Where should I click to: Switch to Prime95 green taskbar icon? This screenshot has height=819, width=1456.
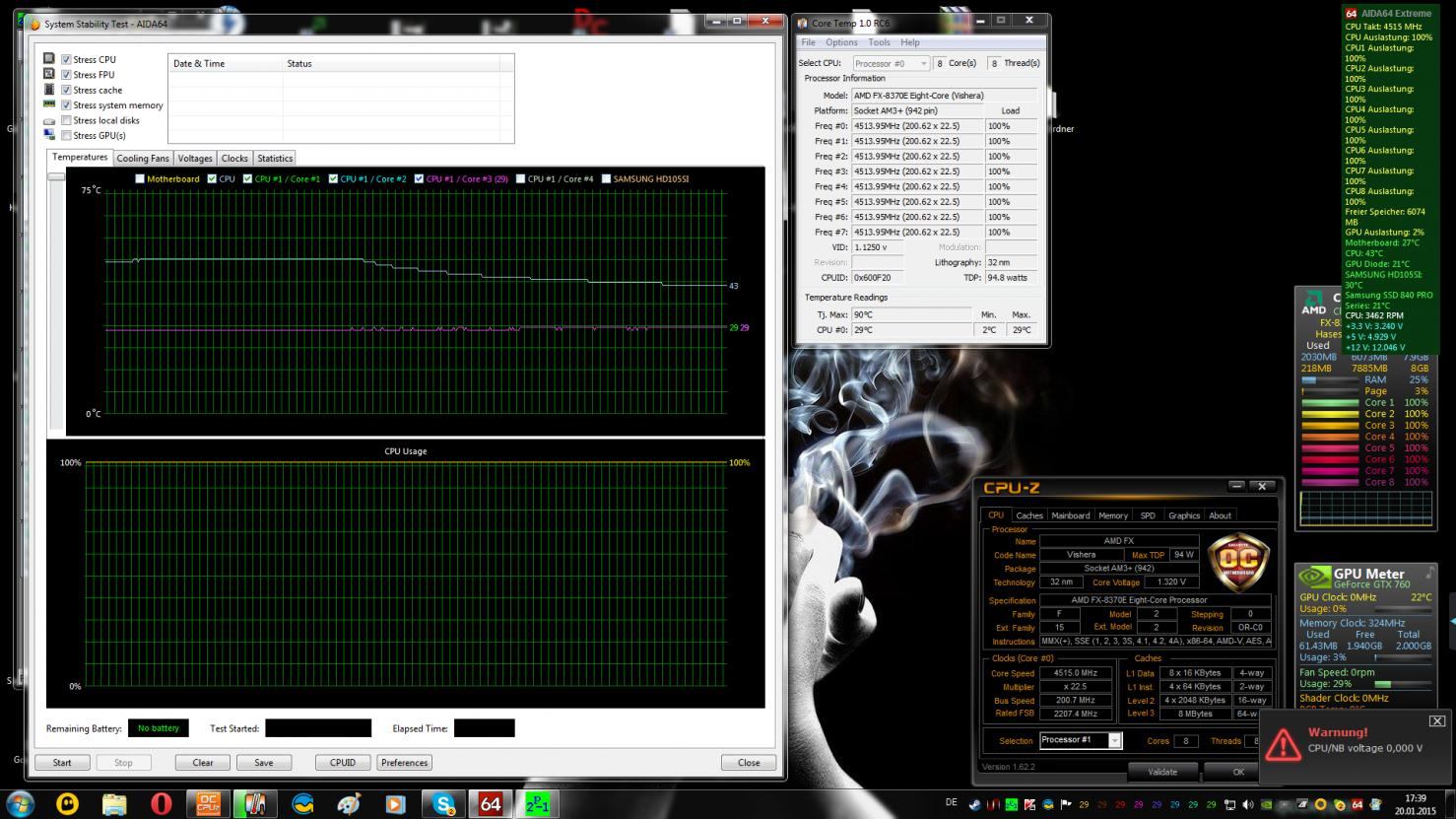(x=537, y=804)
